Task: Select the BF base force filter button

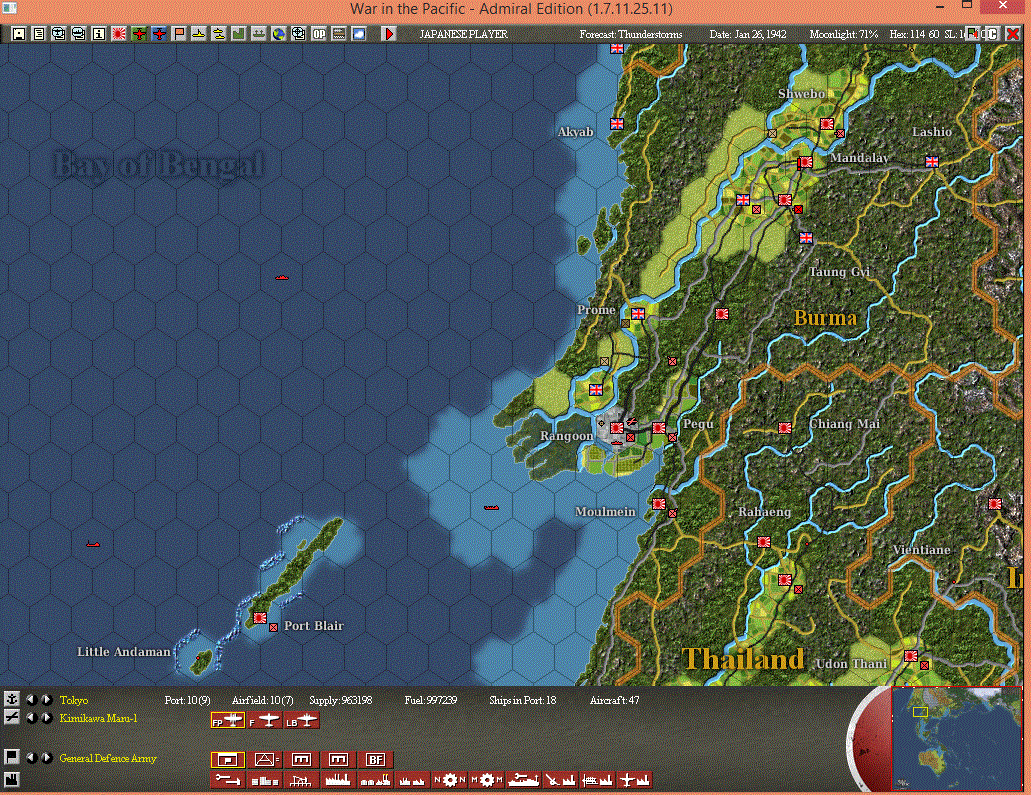Action: point(375,759)
